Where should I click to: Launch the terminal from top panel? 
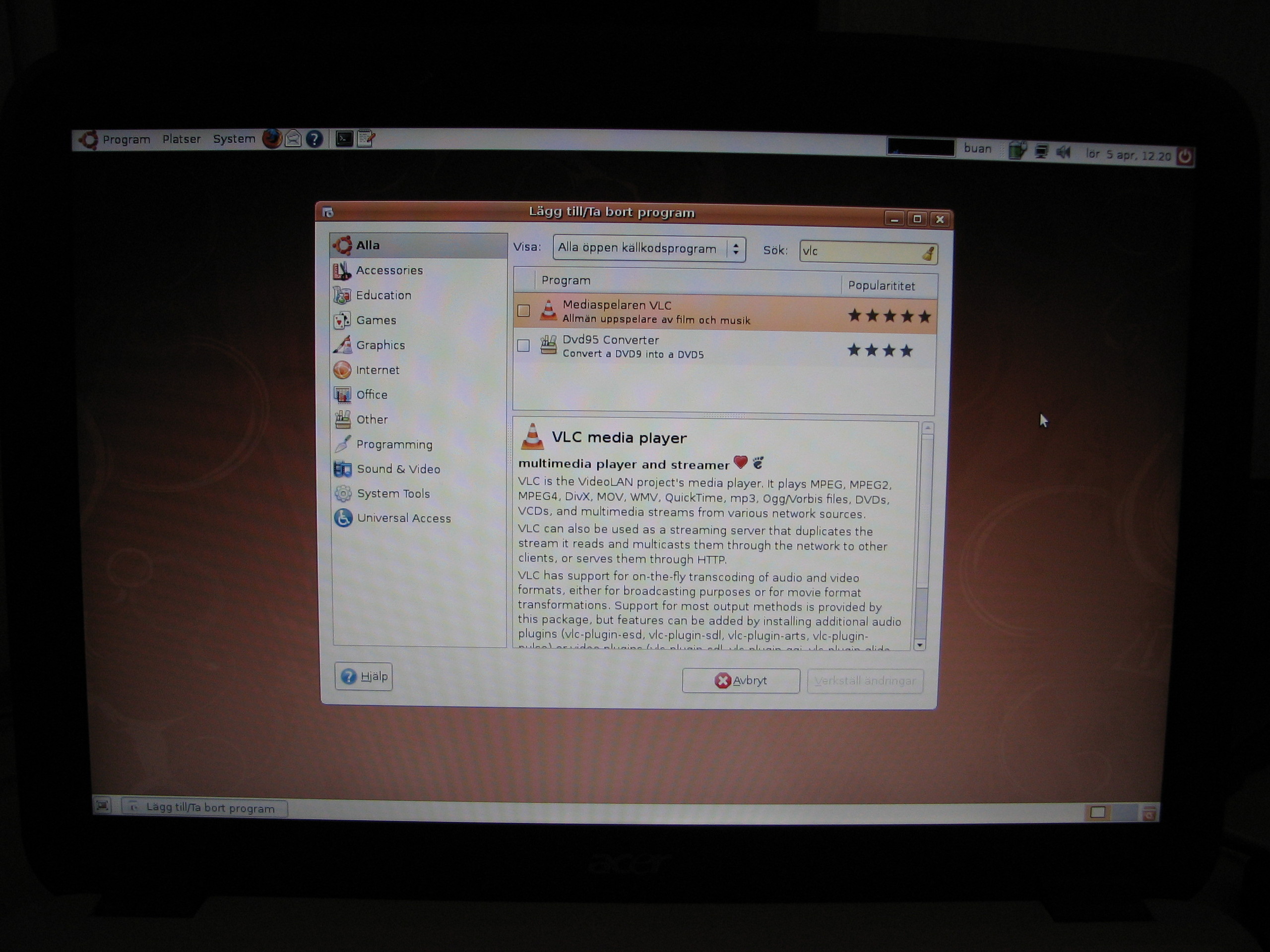[x=344, y=139]
